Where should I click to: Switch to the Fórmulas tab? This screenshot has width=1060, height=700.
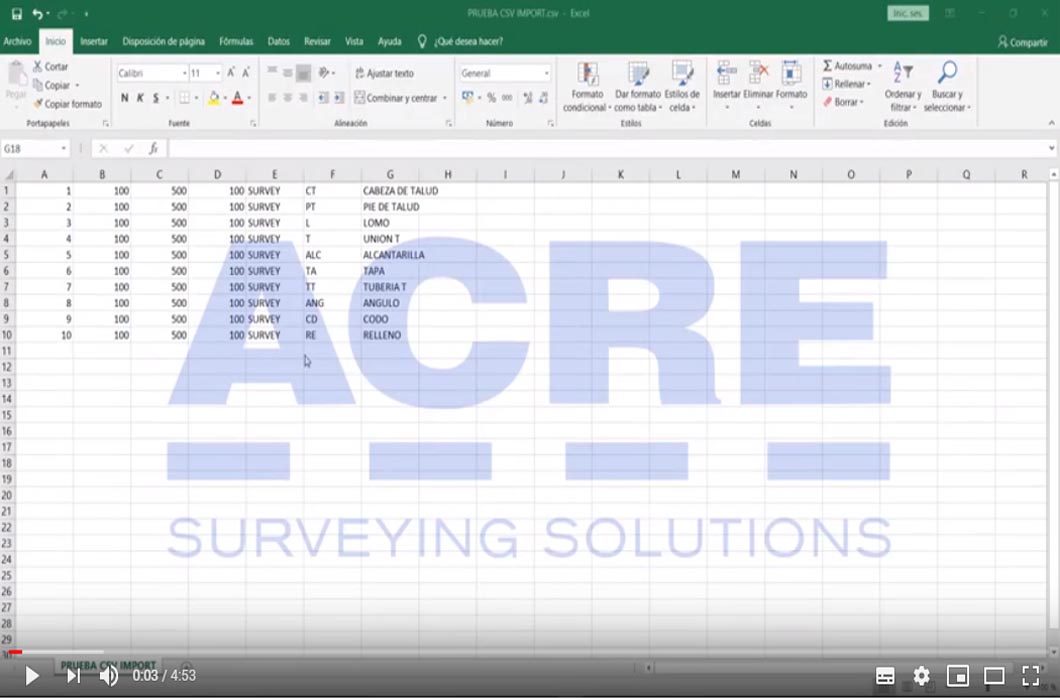click(x=236, y=41)
